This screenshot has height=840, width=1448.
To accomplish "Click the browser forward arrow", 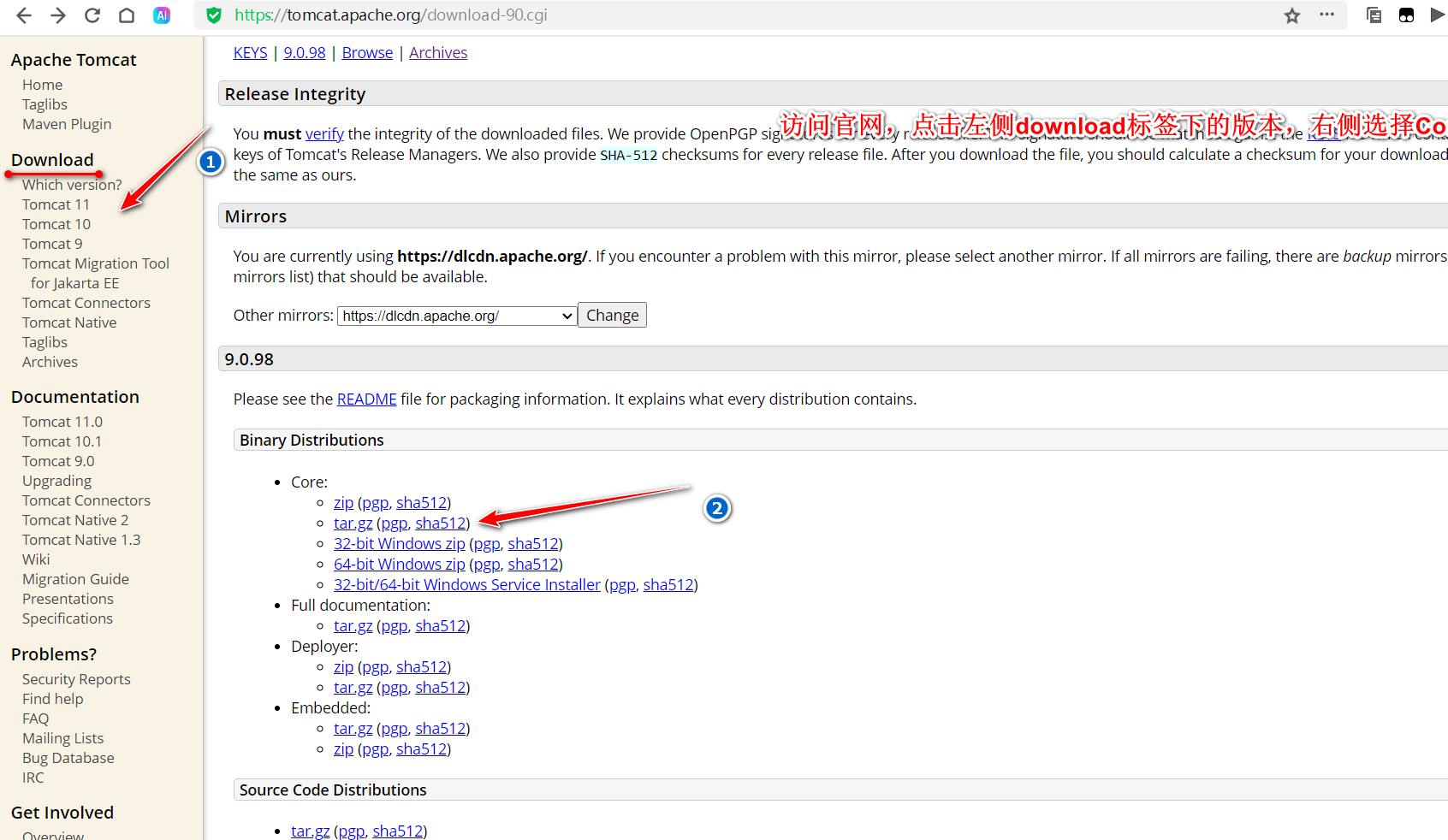I will 58,15.
